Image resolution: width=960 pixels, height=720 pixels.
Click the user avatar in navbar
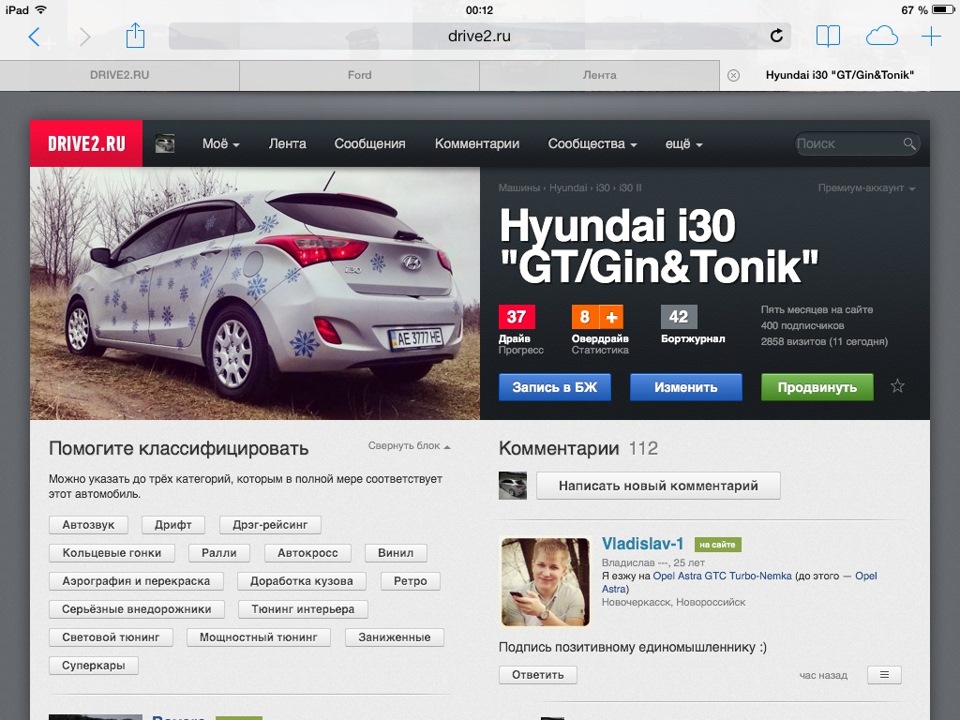[x=165, y=144]
